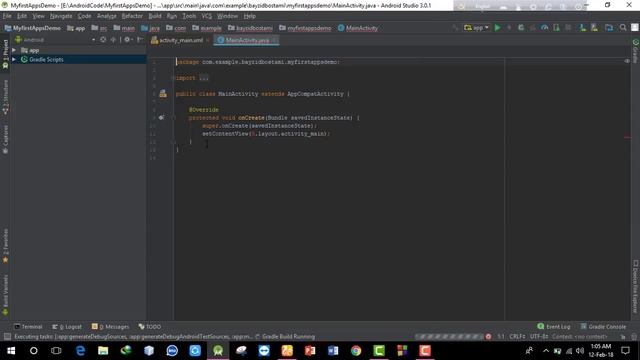The width and height of the screenshot is (640, 360).
Task: Open the Refactor menu
Action: point(132,16)
